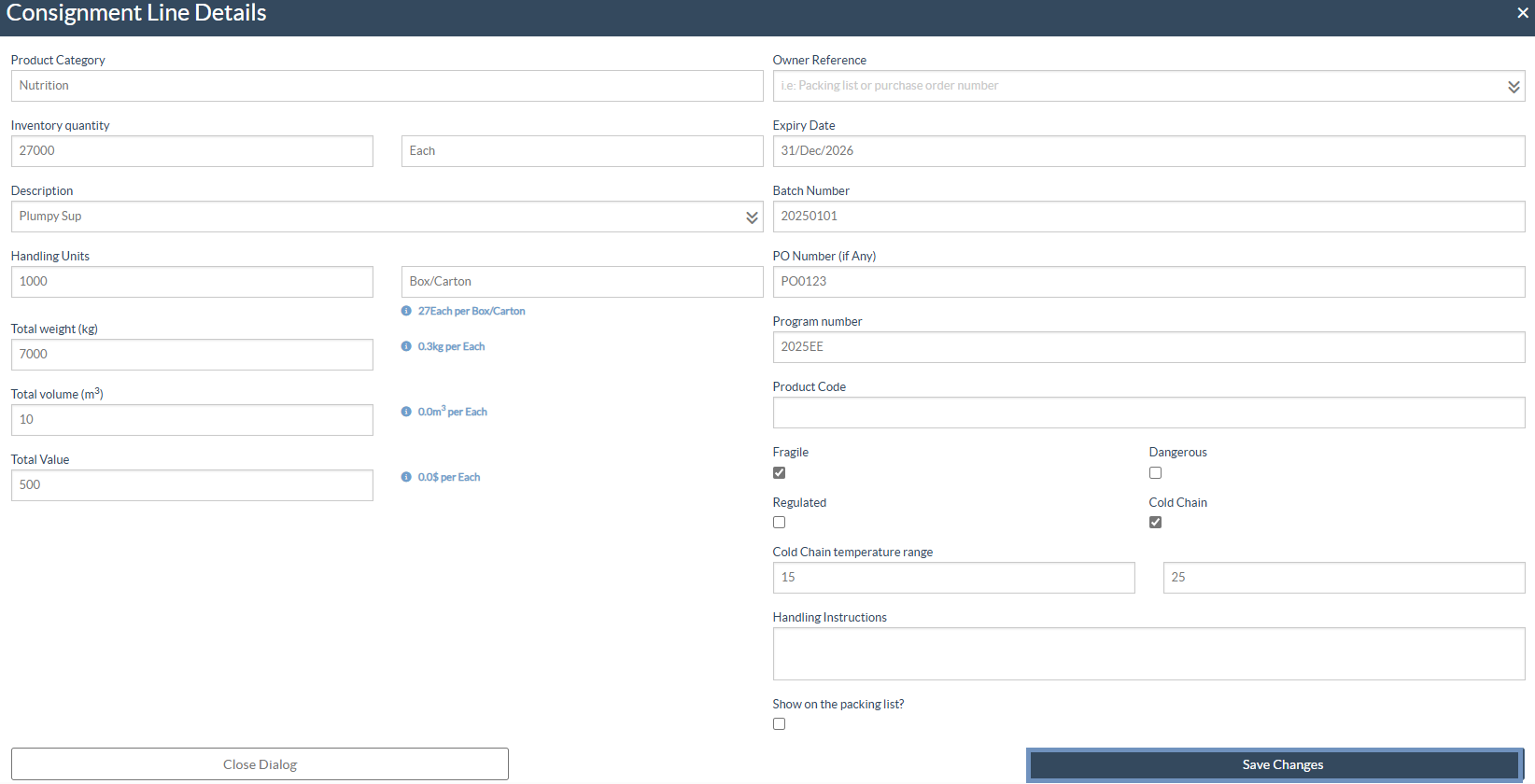Image resolution: width=1535 pixels, height=784 pixels.
Task: Disable the Cold Chain checkbox
Action: (x=1155, y=523)
